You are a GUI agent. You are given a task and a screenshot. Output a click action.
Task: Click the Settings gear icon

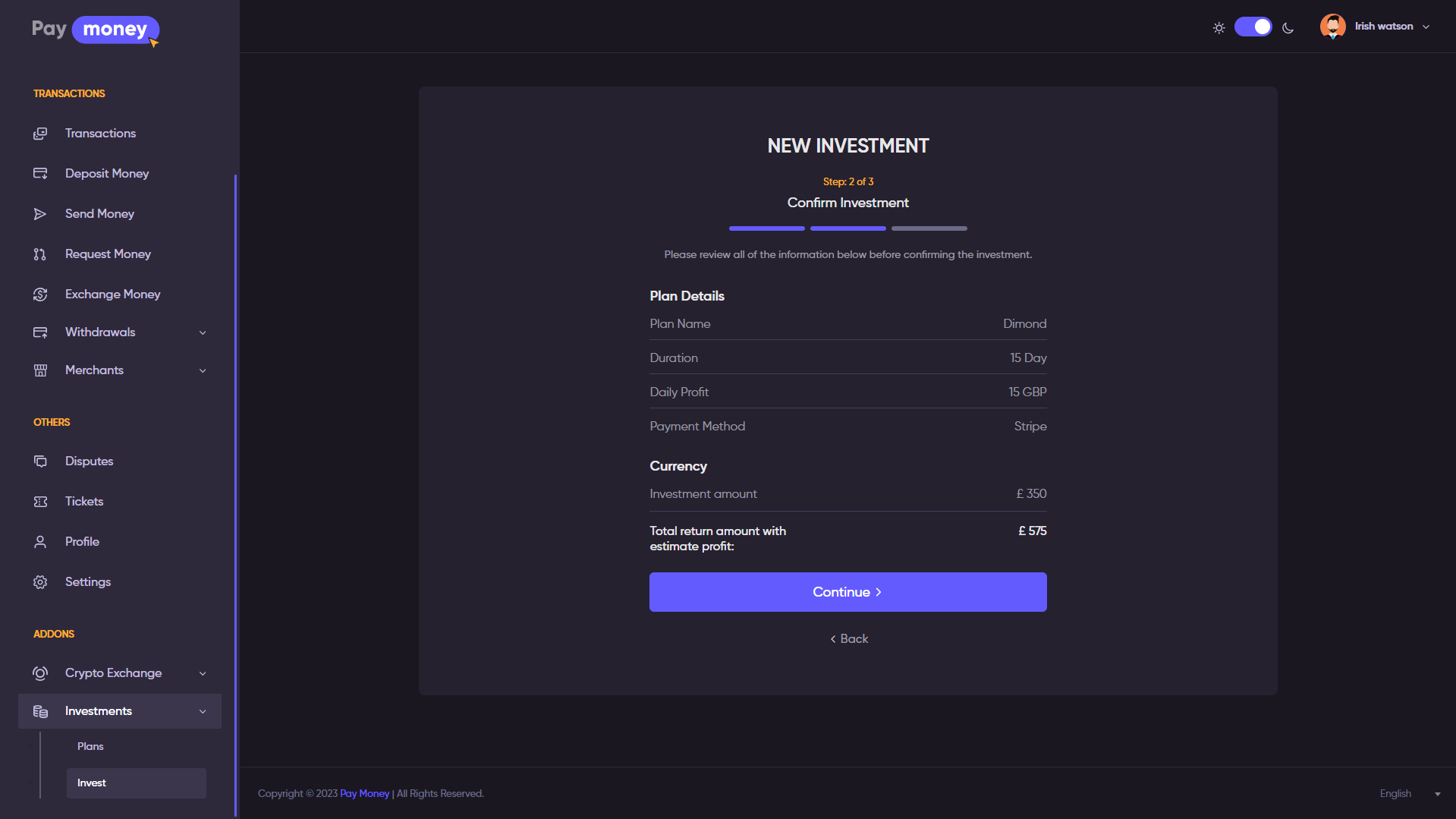click(40, 582)
